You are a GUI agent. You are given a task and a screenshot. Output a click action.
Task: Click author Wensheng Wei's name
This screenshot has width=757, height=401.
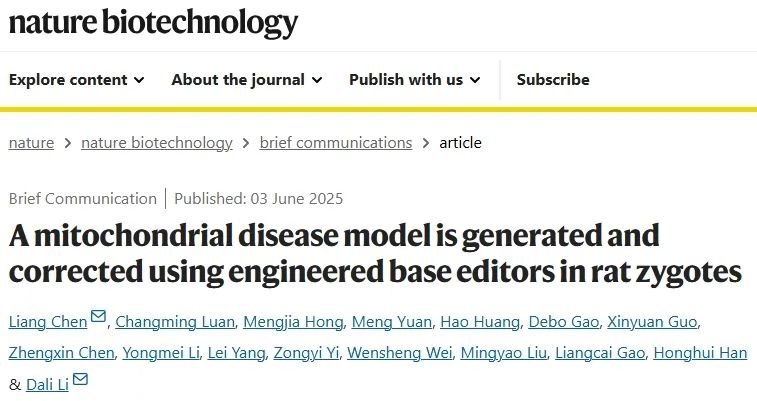tap(400, 353)
